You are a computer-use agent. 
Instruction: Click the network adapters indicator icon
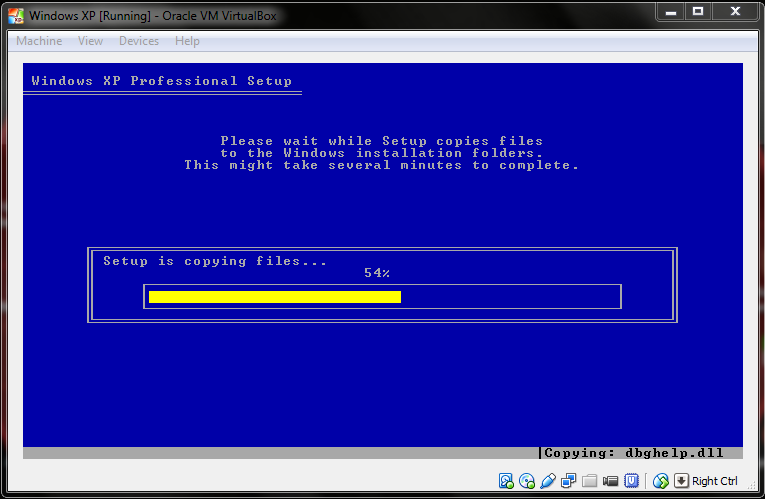(x=568, y=481)
